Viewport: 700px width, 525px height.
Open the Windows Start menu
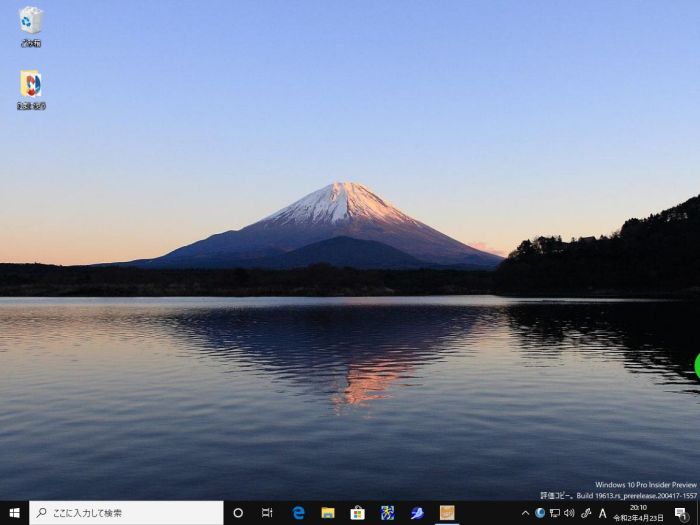(14, 513)
